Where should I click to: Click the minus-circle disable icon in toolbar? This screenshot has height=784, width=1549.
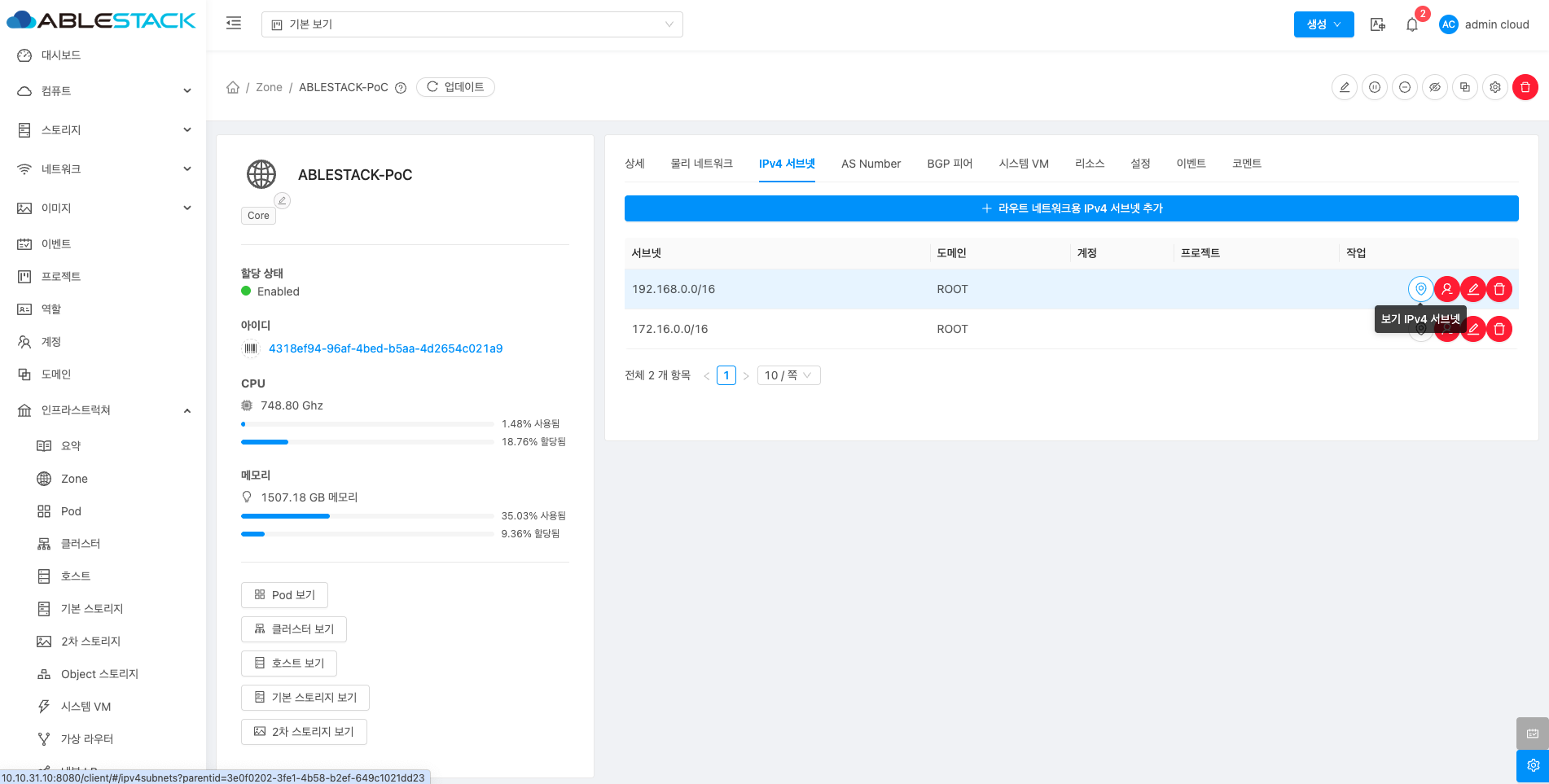pos(1405,87)
